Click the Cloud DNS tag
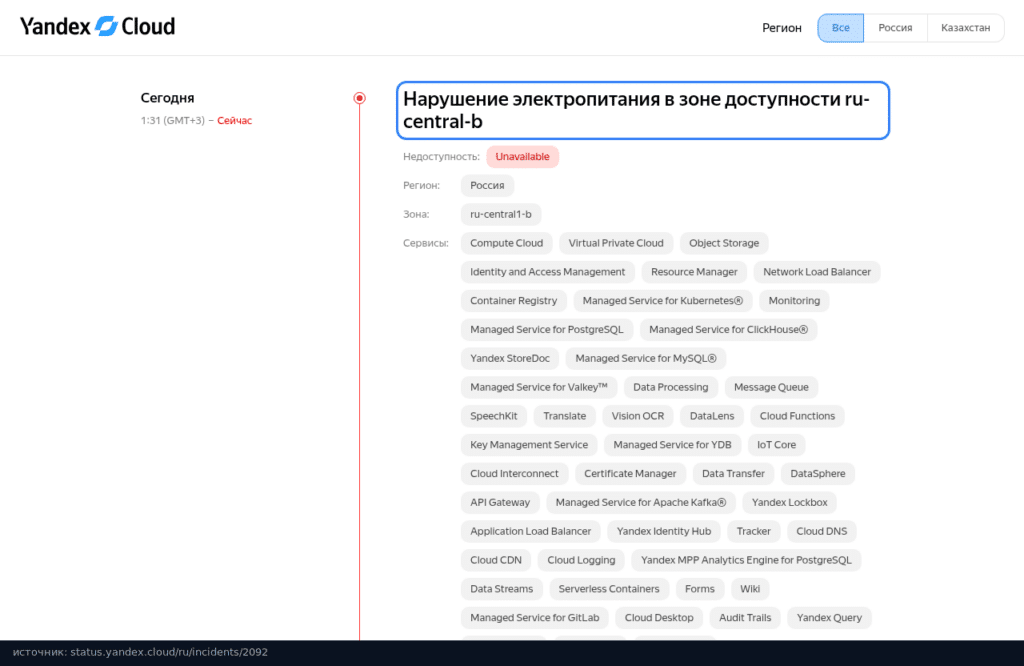1024x666 pixels. pos(822,530)
